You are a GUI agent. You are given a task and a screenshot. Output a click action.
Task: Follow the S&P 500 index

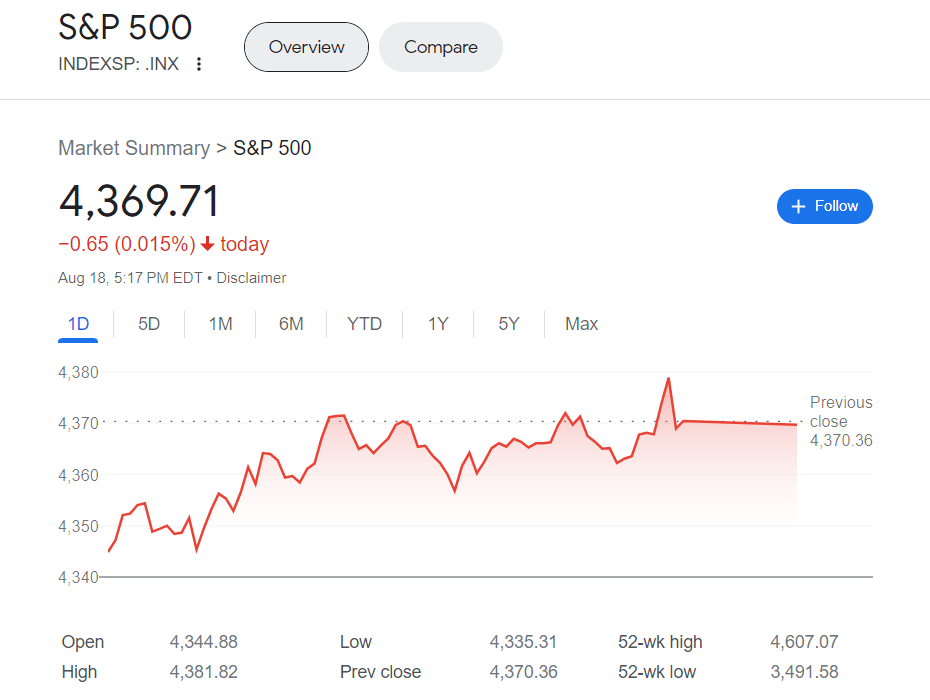[x=824, y=206]
